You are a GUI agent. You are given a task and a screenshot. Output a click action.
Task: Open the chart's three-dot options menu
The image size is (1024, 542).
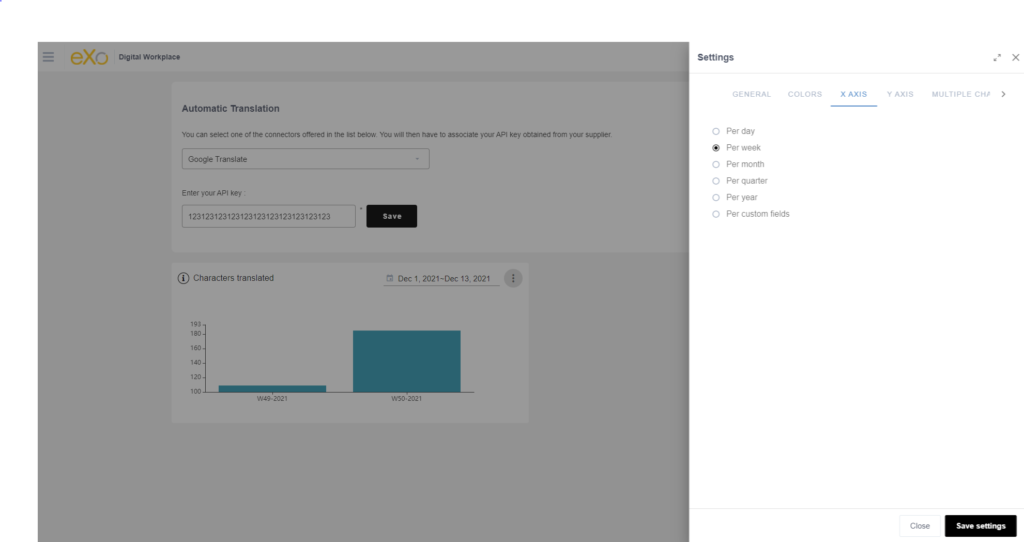point(513,278)
